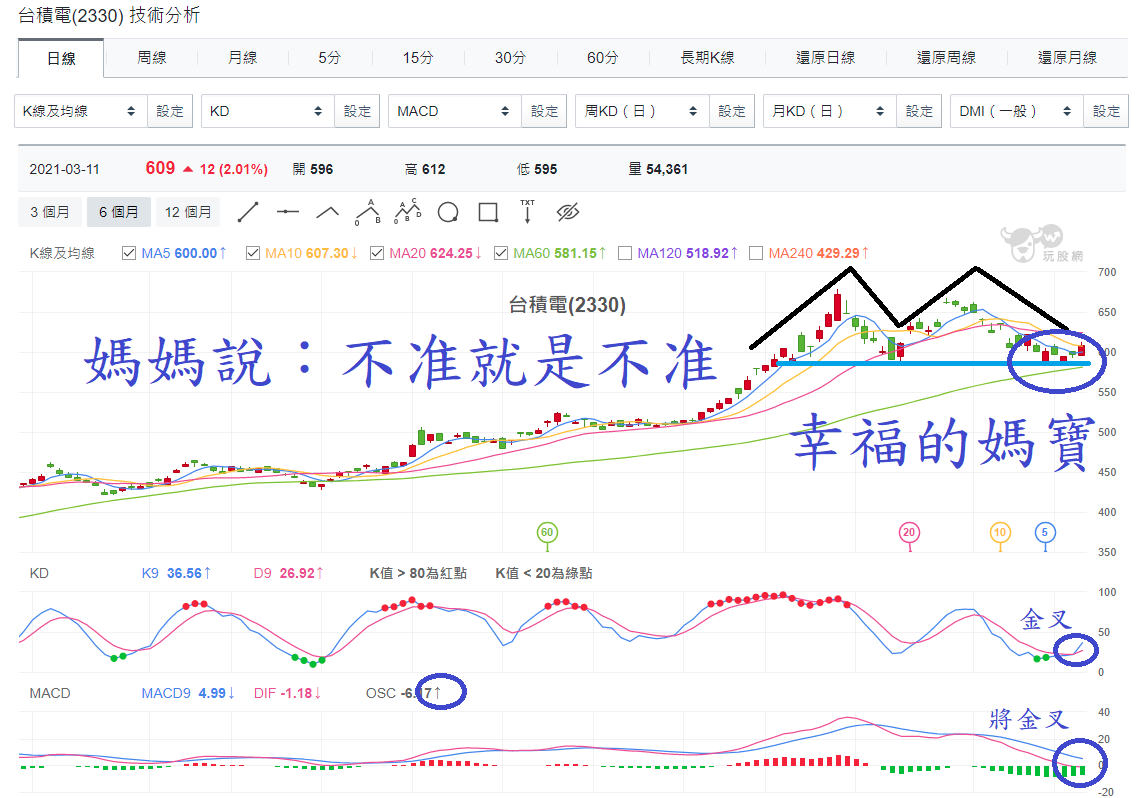
Task: Open the 周KD (日) dropdown
Action: click(642, 111)
